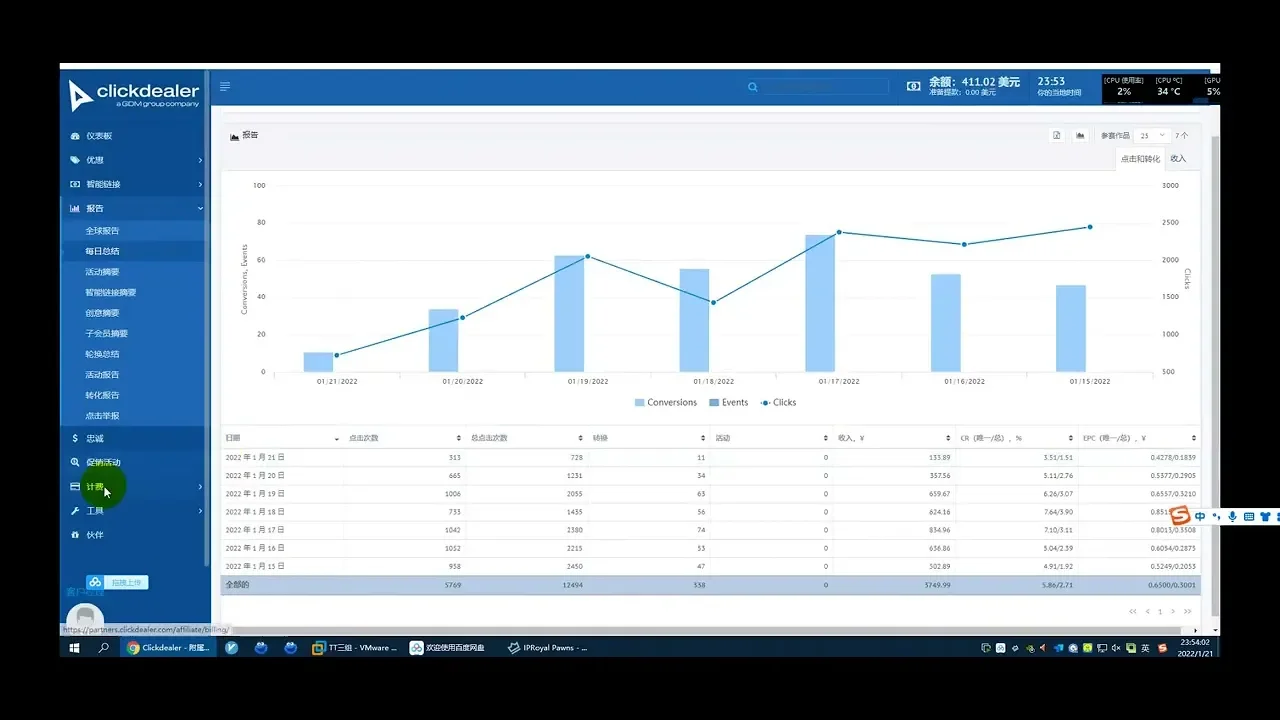Open 全球报告 in the sidebar

pos(102,231)
